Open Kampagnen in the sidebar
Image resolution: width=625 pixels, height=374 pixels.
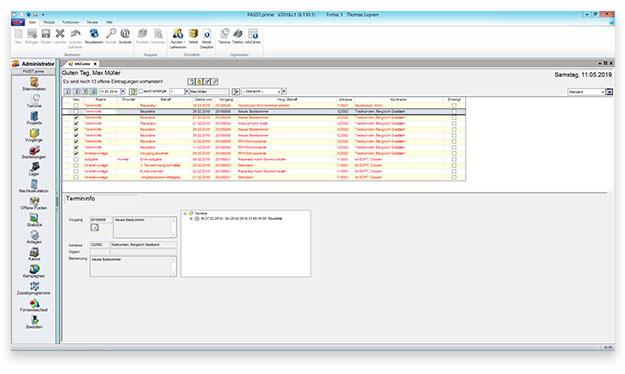click(34, 272)
